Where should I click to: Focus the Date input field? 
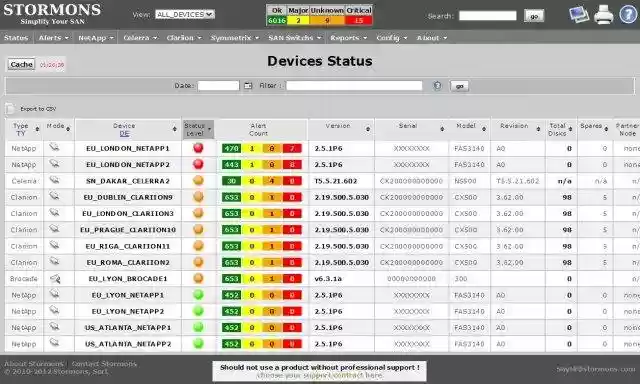(x=218, y=86)
